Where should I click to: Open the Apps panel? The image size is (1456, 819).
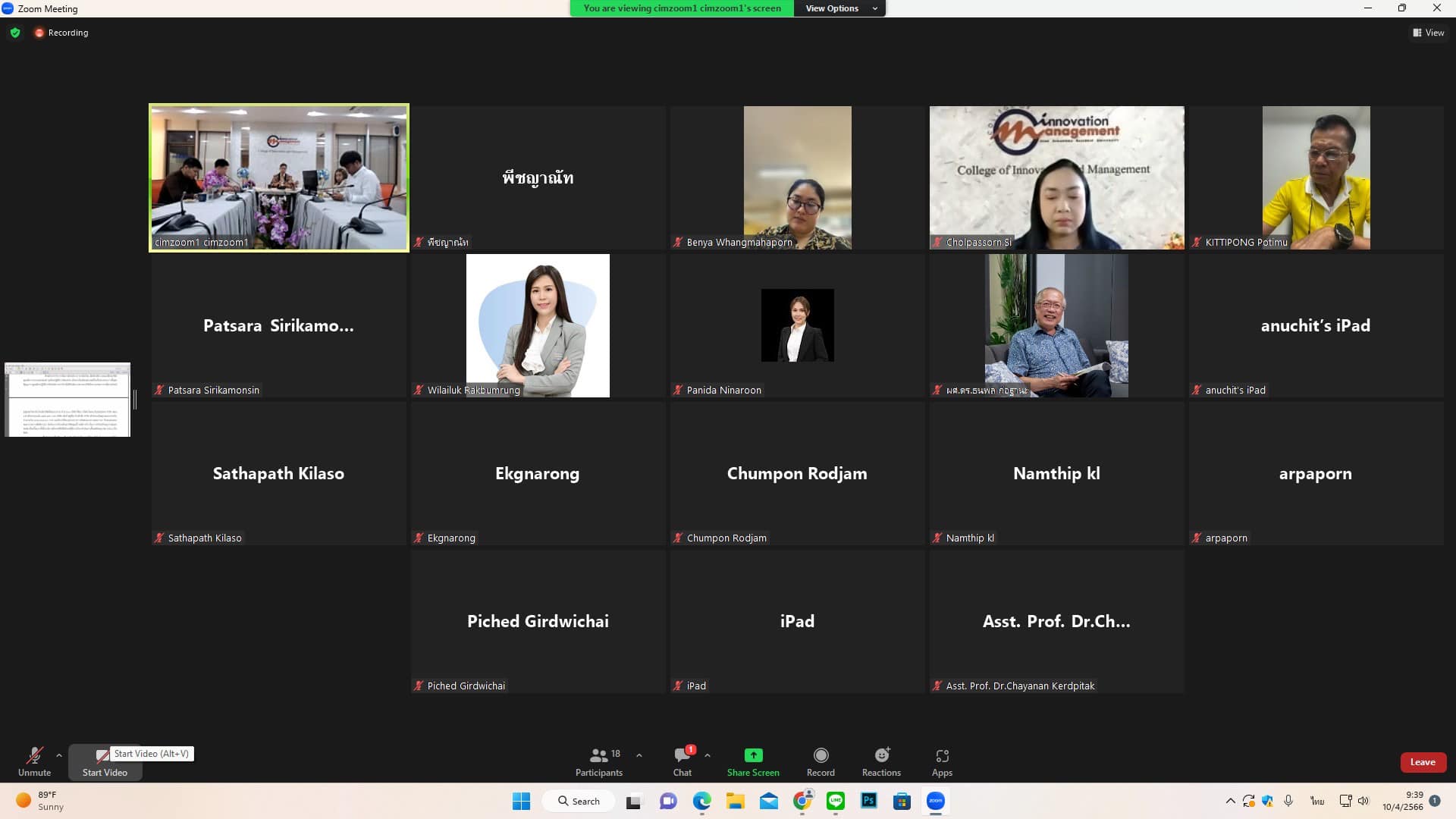tap(942, 761)
